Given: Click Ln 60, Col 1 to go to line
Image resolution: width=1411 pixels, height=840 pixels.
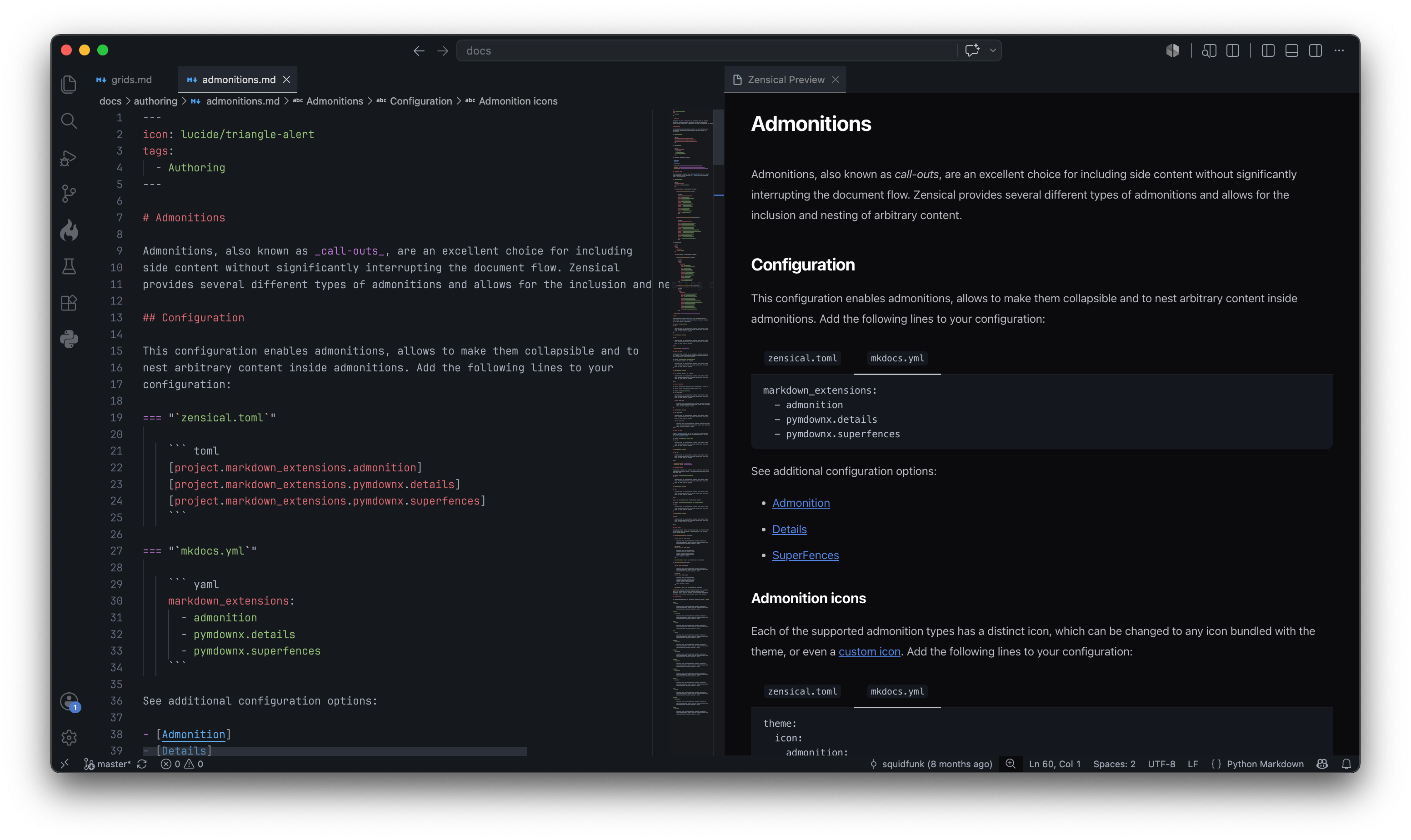Looking at the screenshot, I should pos(1055,764).
